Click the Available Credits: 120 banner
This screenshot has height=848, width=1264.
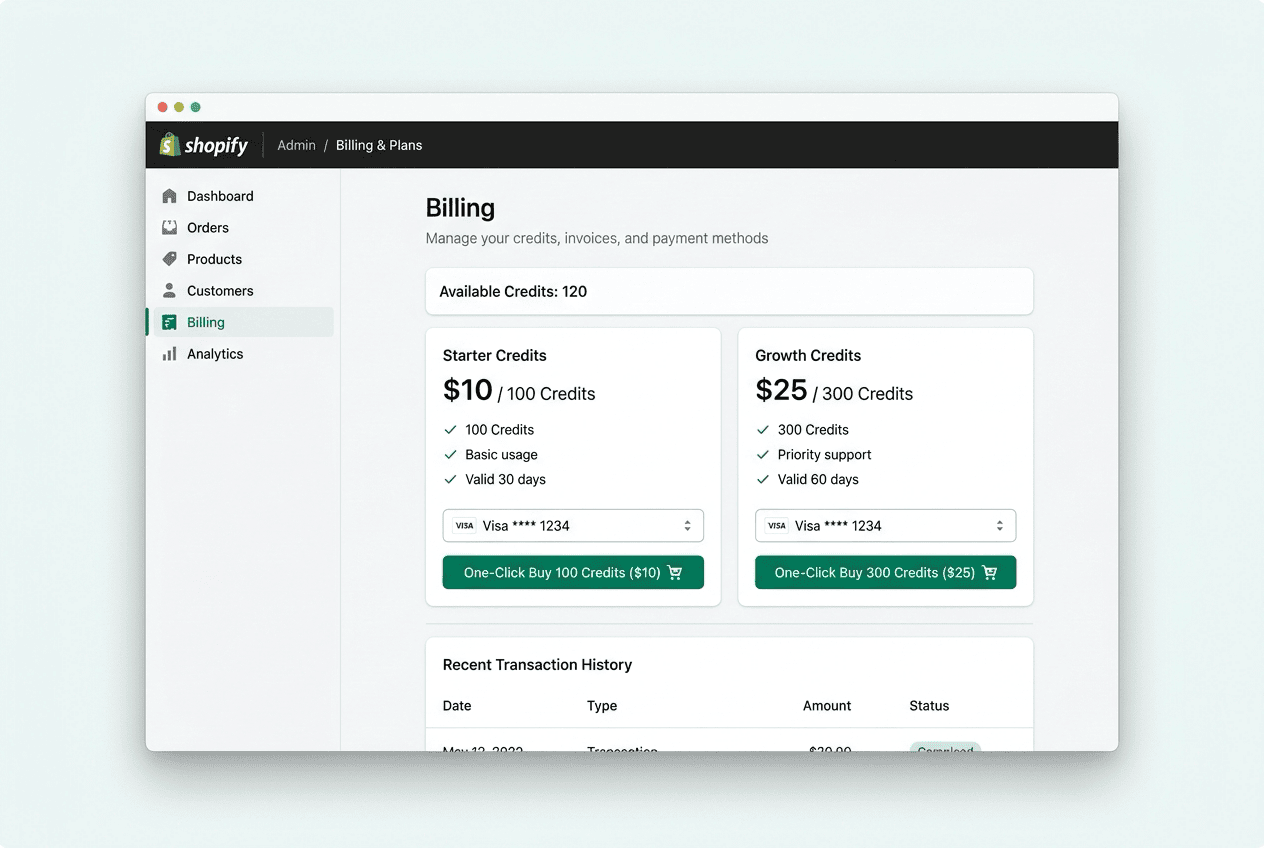(729, 291)
